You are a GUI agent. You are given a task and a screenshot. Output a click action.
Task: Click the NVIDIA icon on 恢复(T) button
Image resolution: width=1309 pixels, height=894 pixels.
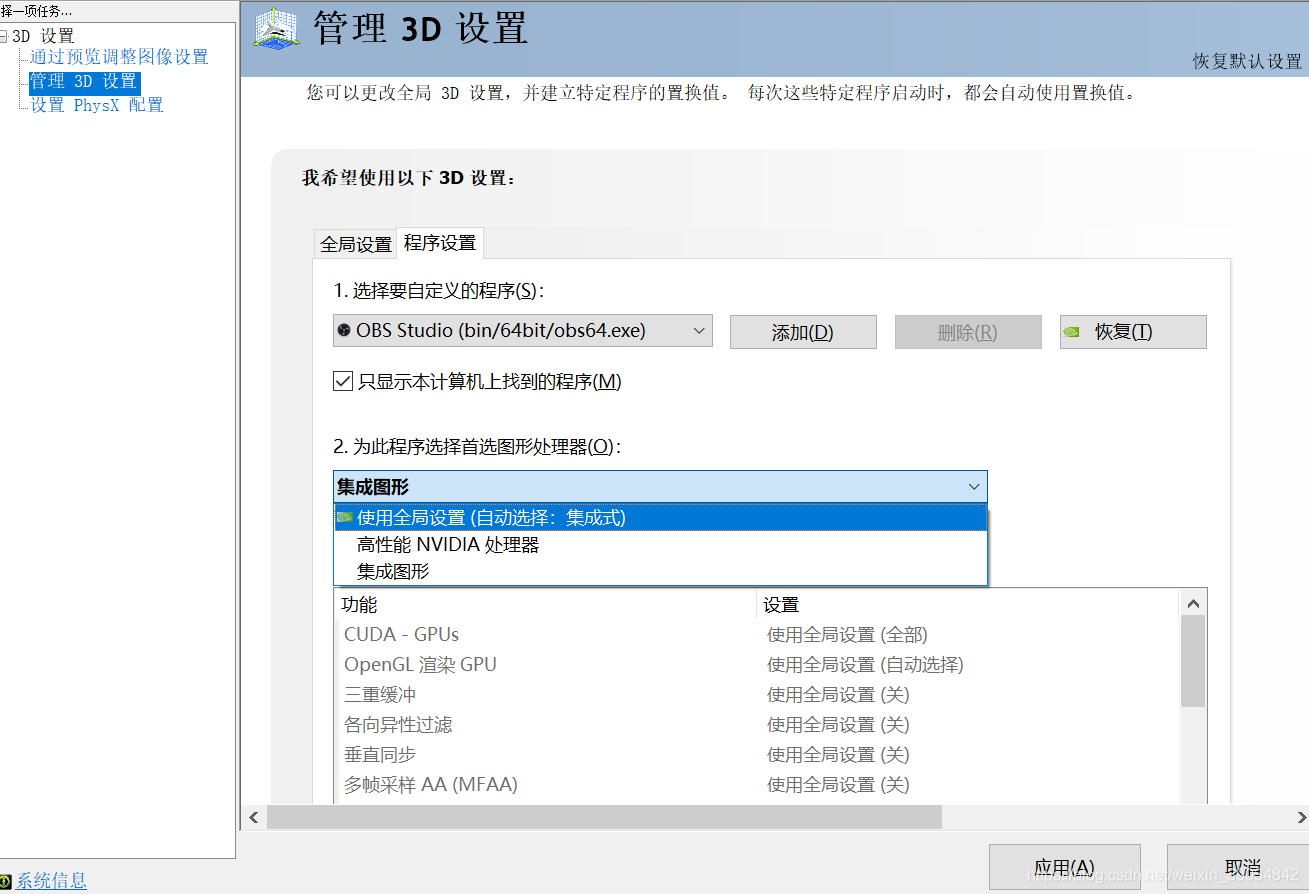1071,332
